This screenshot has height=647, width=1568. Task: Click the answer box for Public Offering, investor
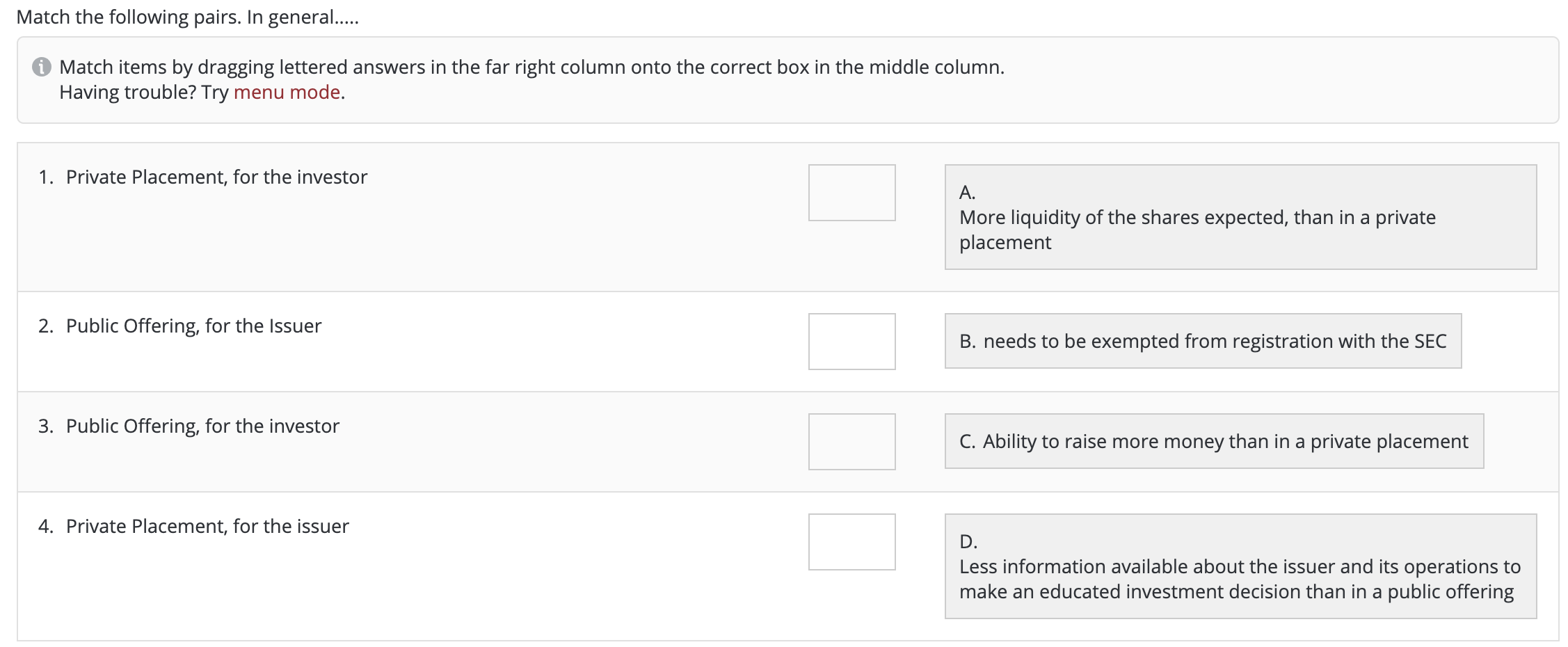click(x=851, y=441)
